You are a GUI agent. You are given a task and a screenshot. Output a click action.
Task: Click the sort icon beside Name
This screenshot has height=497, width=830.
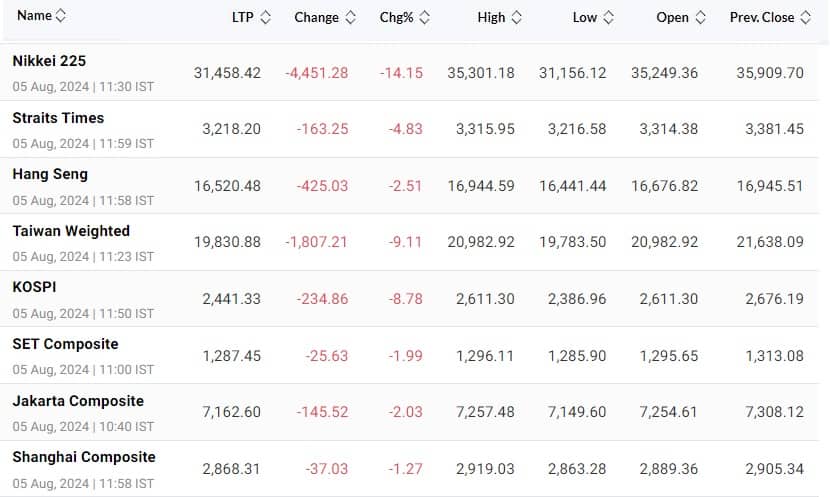pos(61,16)
